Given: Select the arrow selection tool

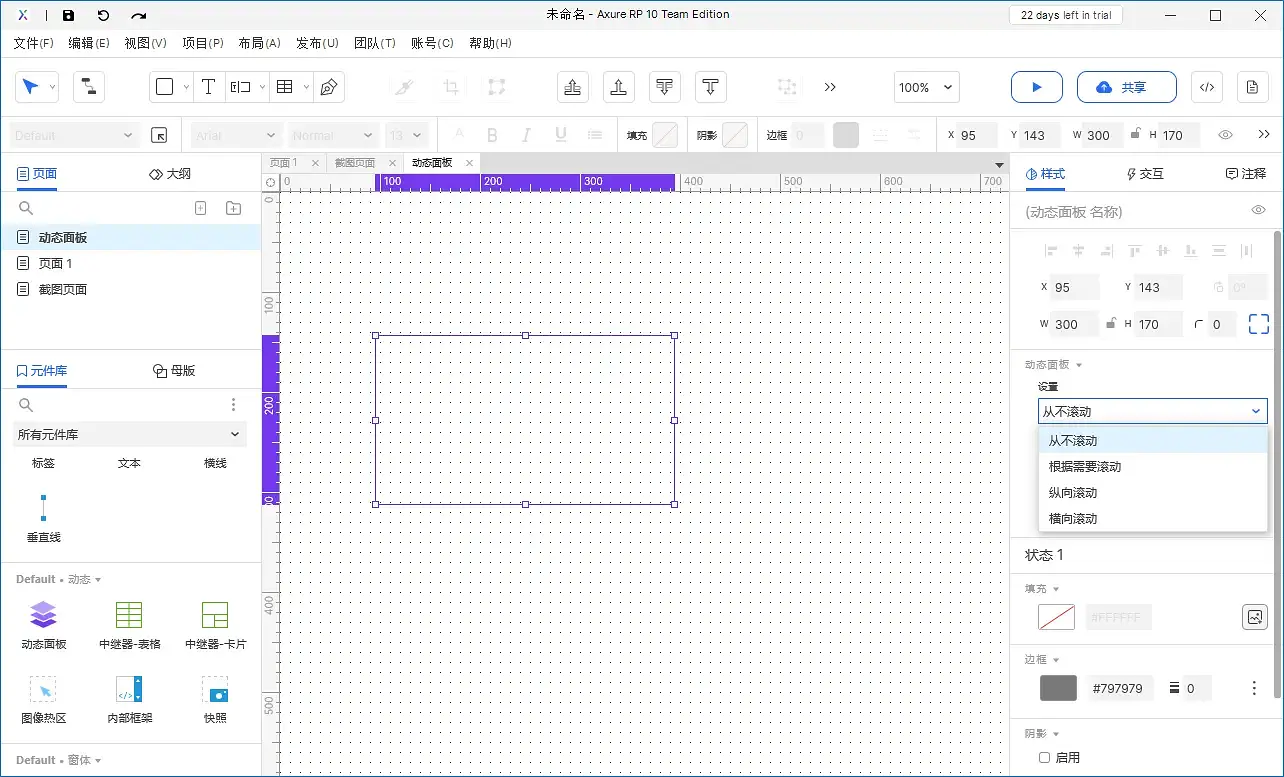Looking at the screenshot, I should tap(31, 87).
